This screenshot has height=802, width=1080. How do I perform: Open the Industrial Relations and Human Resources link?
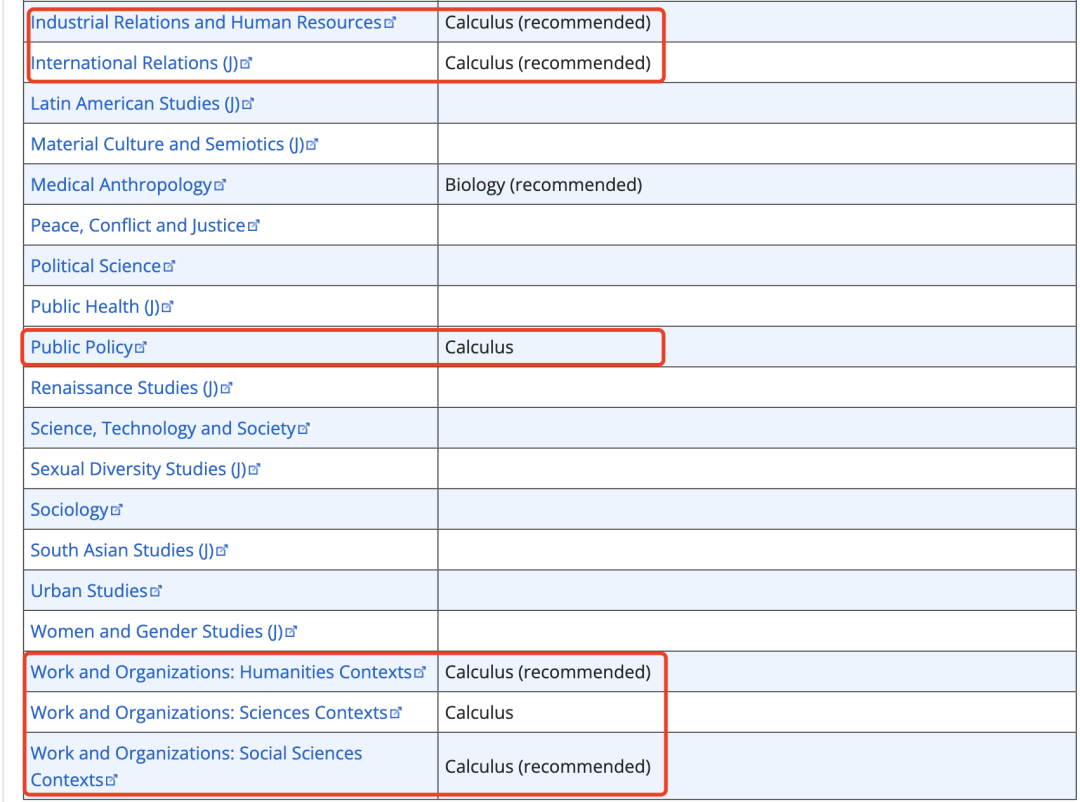(x=206, y=22)
